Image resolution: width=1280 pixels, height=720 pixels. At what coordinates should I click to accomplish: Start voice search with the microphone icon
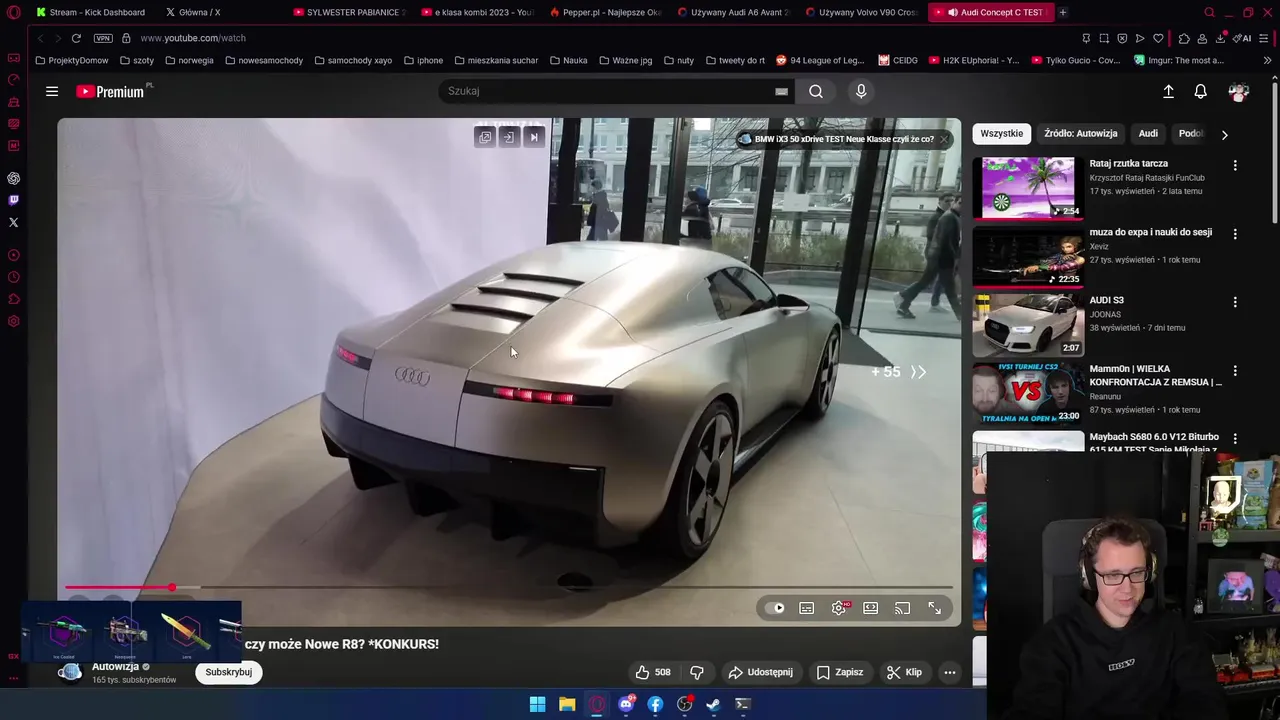861,91
